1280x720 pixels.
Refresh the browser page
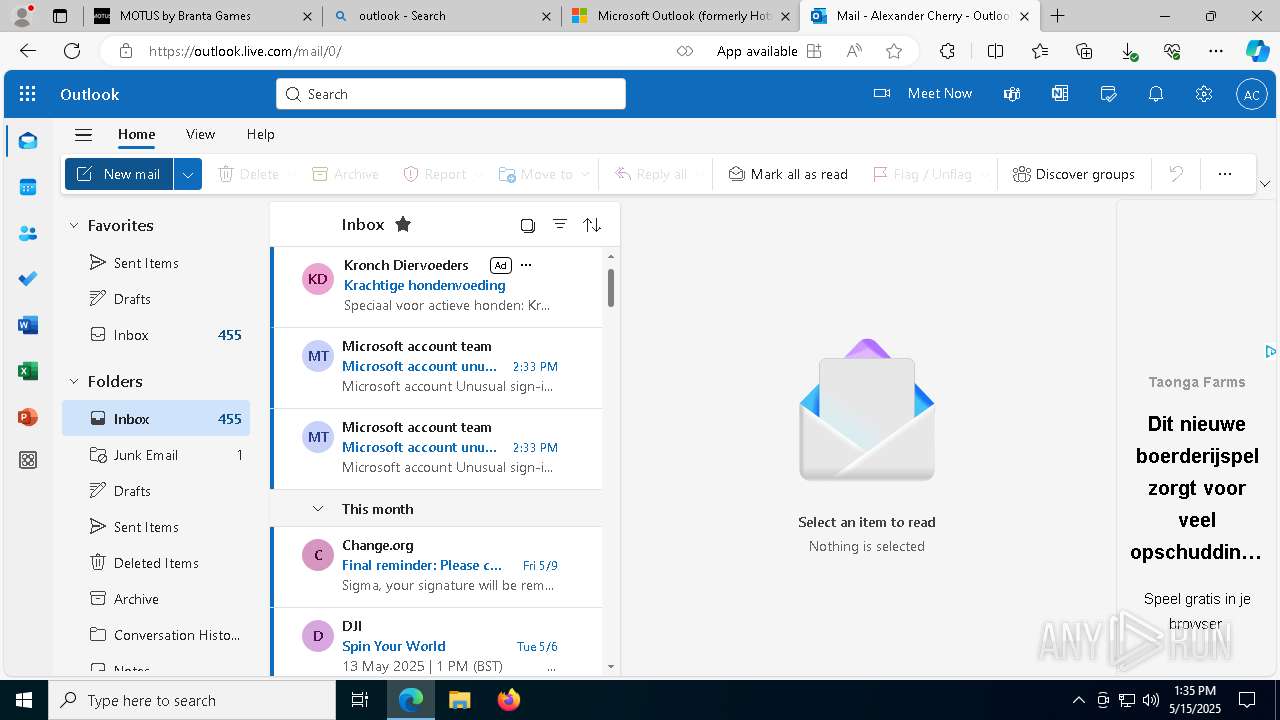click(72, 51)
